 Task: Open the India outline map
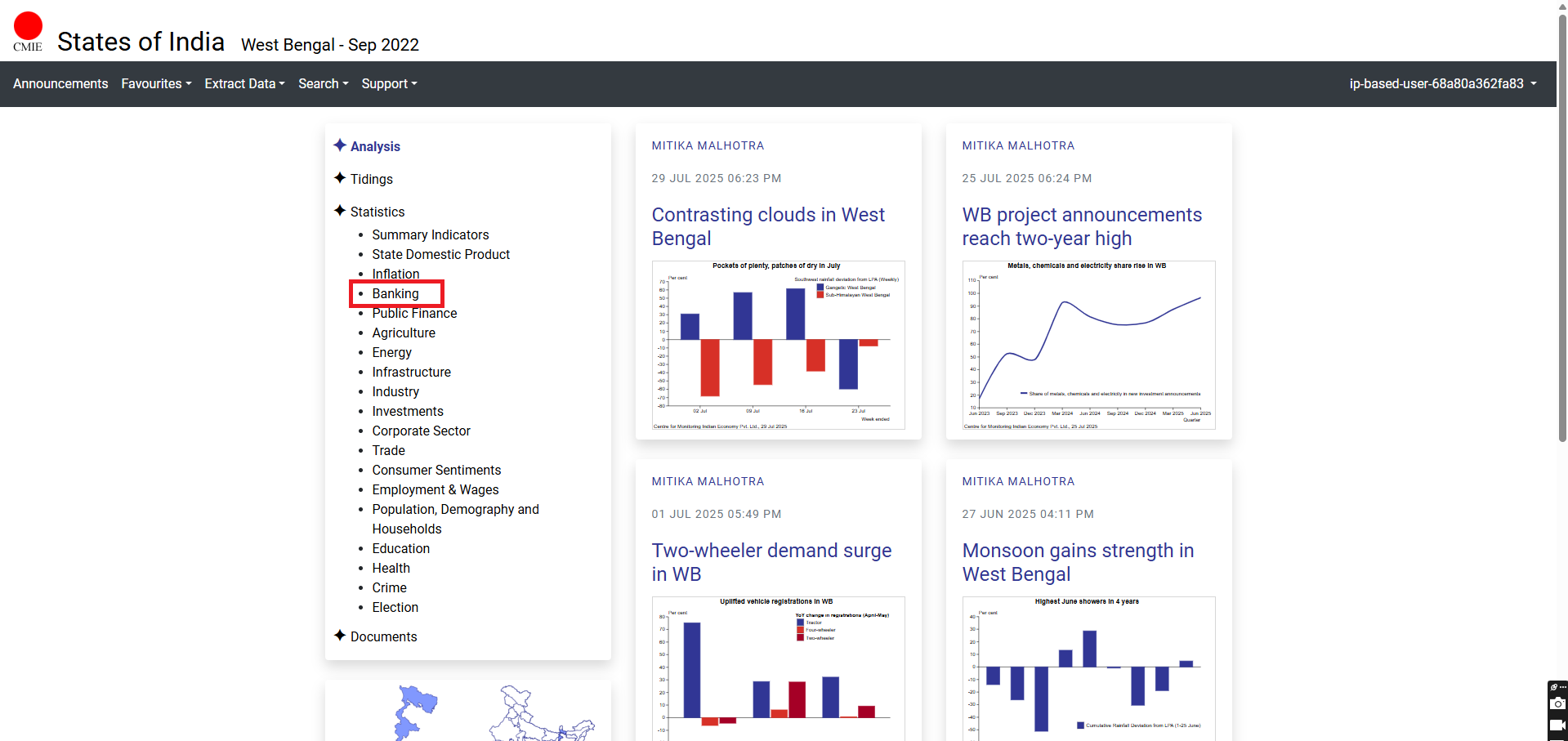point(539,715)
